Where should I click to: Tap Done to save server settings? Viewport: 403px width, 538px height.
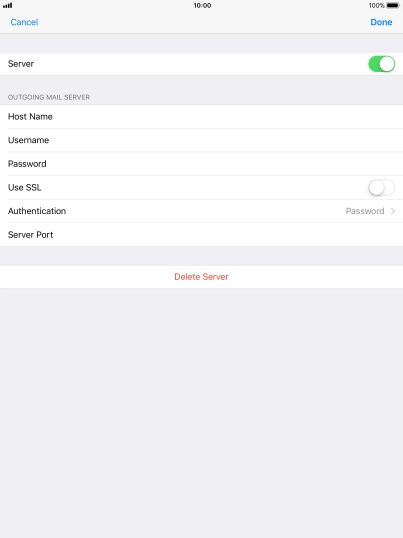[x=381, y=22]
